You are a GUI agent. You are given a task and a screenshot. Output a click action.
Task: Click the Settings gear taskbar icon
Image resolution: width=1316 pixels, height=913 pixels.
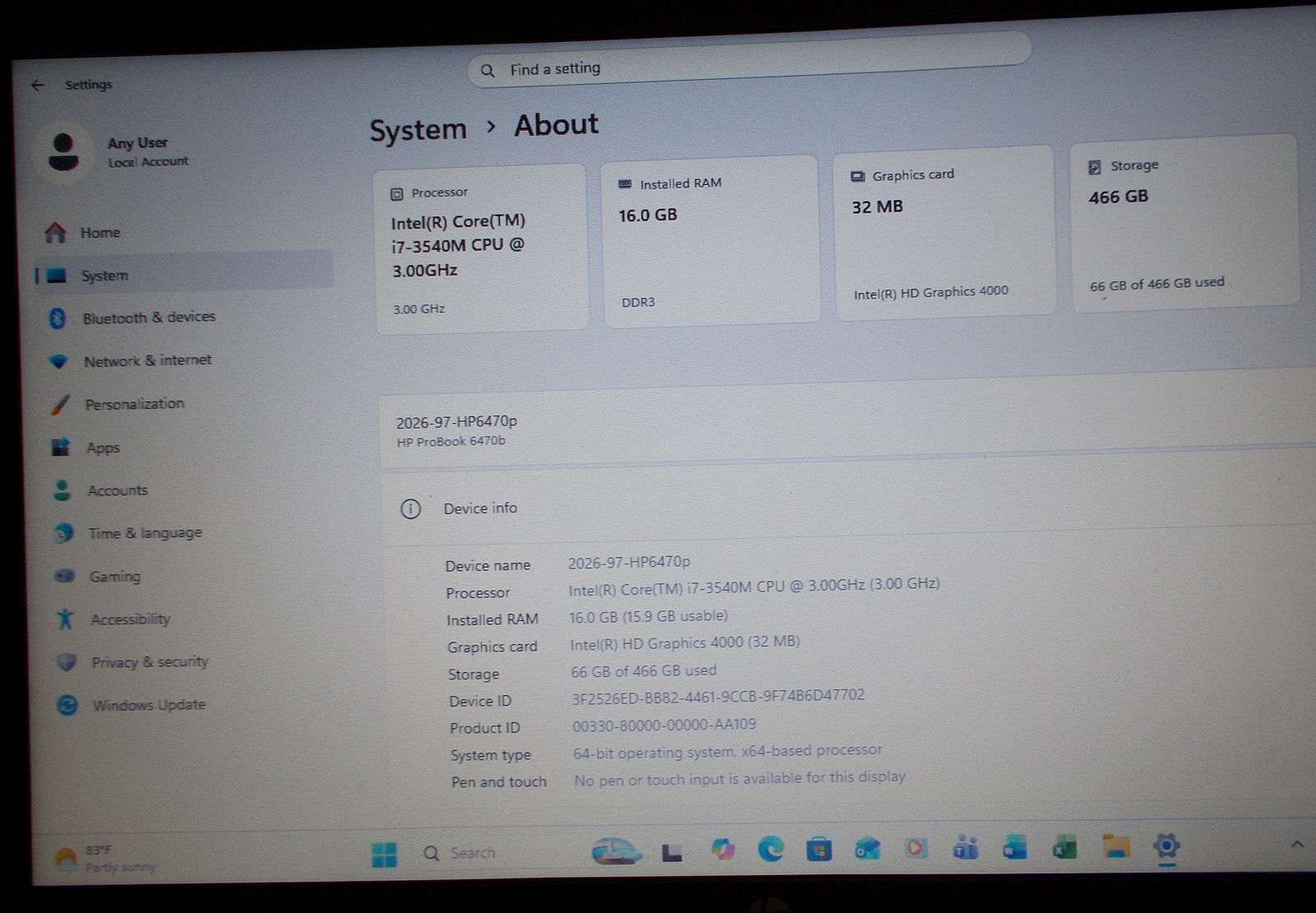1166,846
